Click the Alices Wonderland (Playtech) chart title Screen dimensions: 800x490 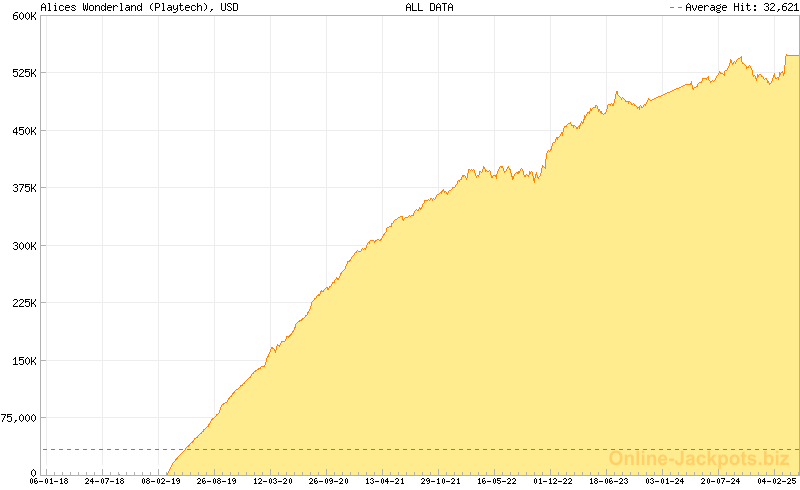tap(124, 7)
